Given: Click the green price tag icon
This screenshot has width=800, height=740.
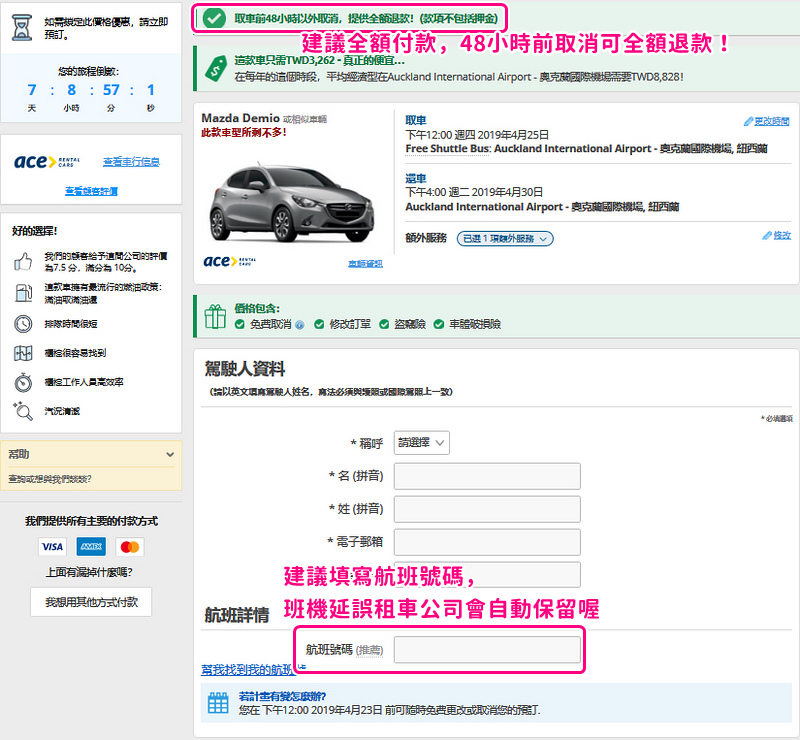Looking at the screenshot, I should click(x=216, y=68).
